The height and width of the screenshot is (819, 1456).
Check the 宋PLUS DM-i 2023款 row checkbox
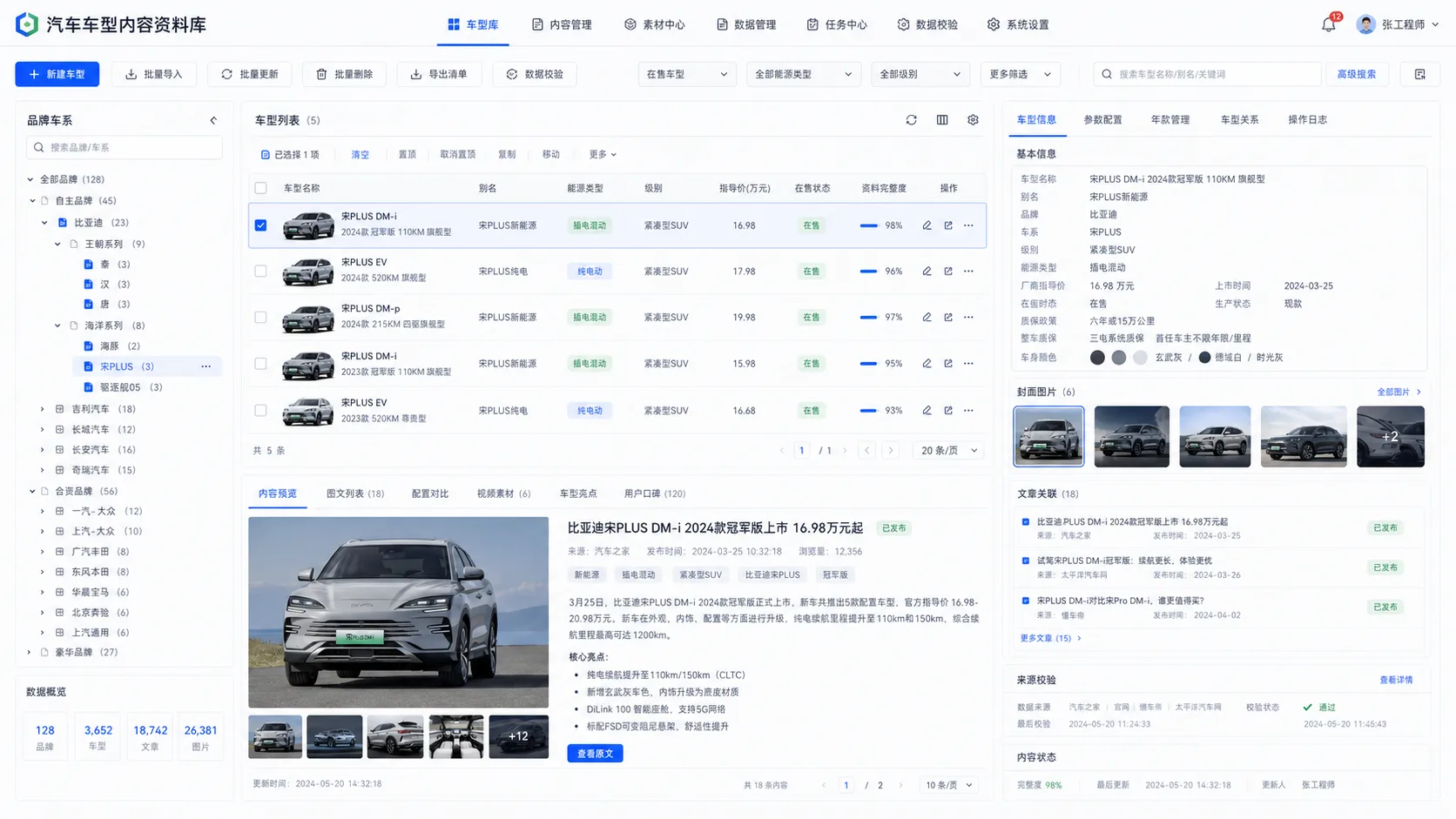pyautogui.click(x=260, y=364)
